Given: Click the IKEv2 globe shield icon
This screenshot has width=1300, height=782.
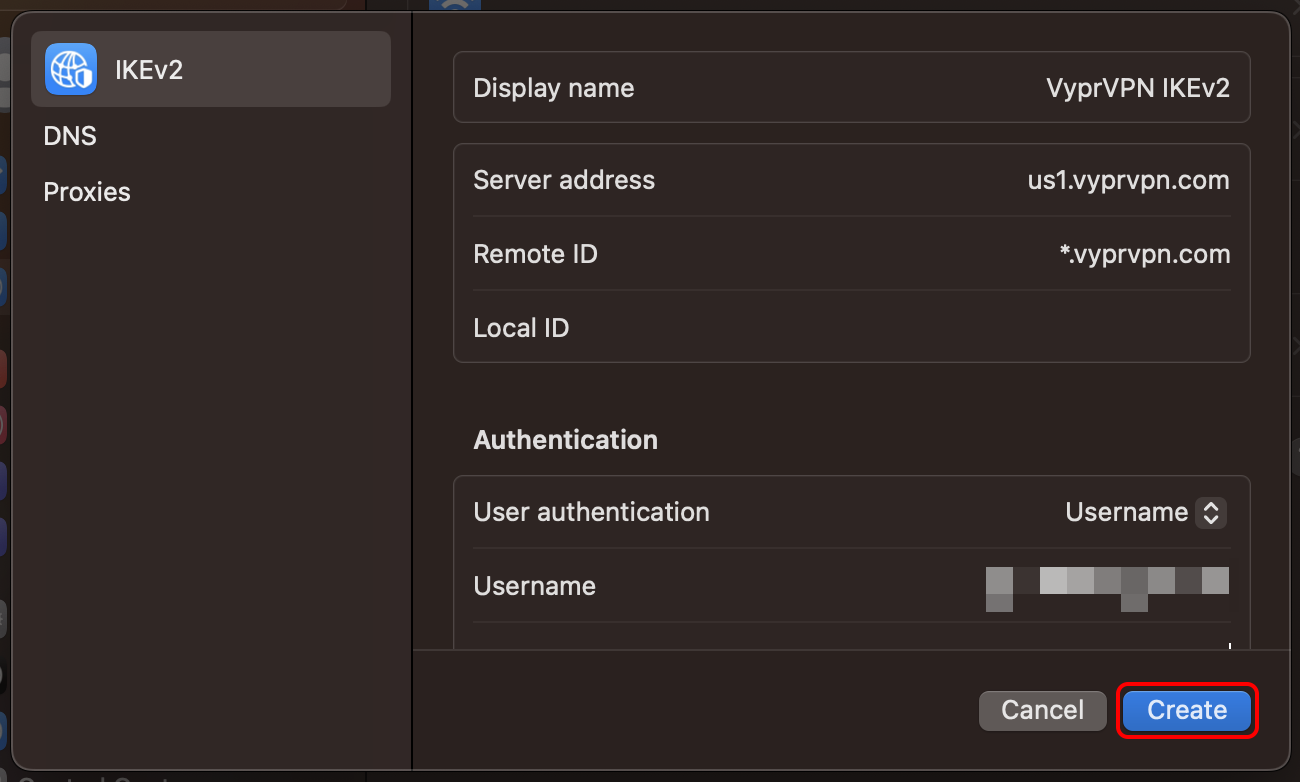Looking at the screenshot, I should (71, 69).
